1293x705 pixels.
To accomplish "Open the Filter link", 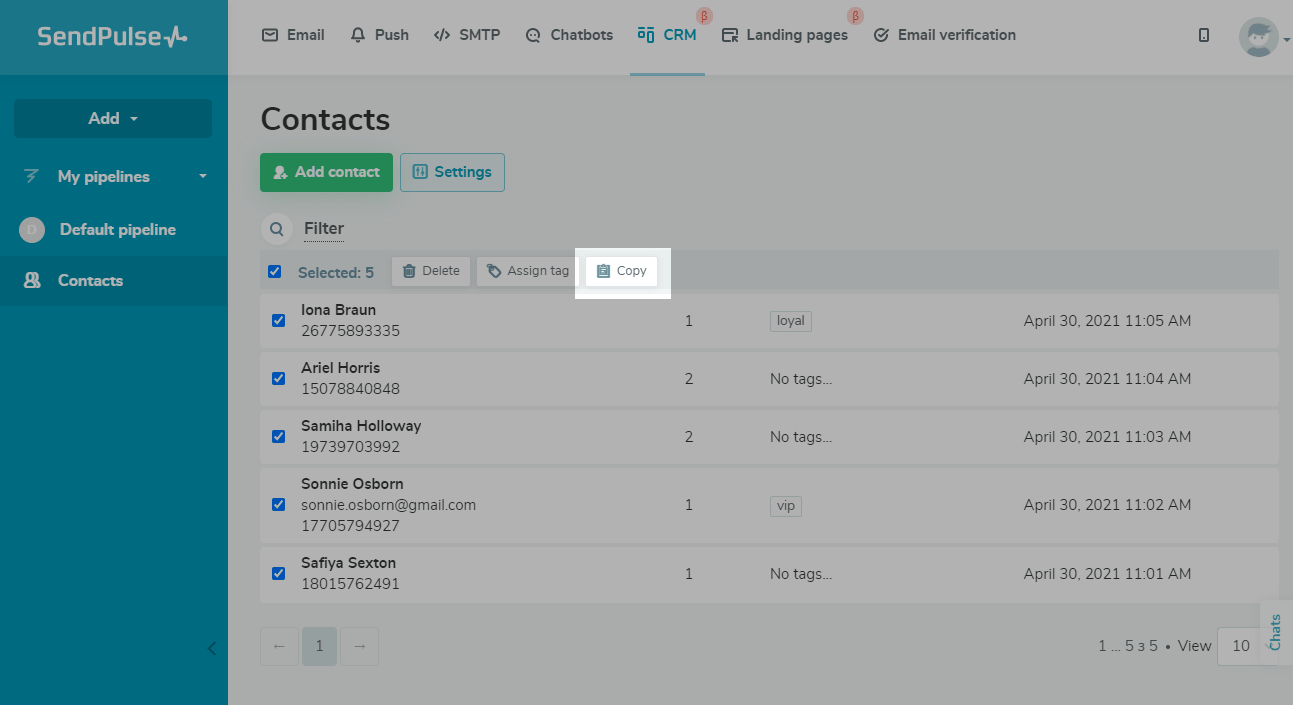I will click(x=324, y=229).
